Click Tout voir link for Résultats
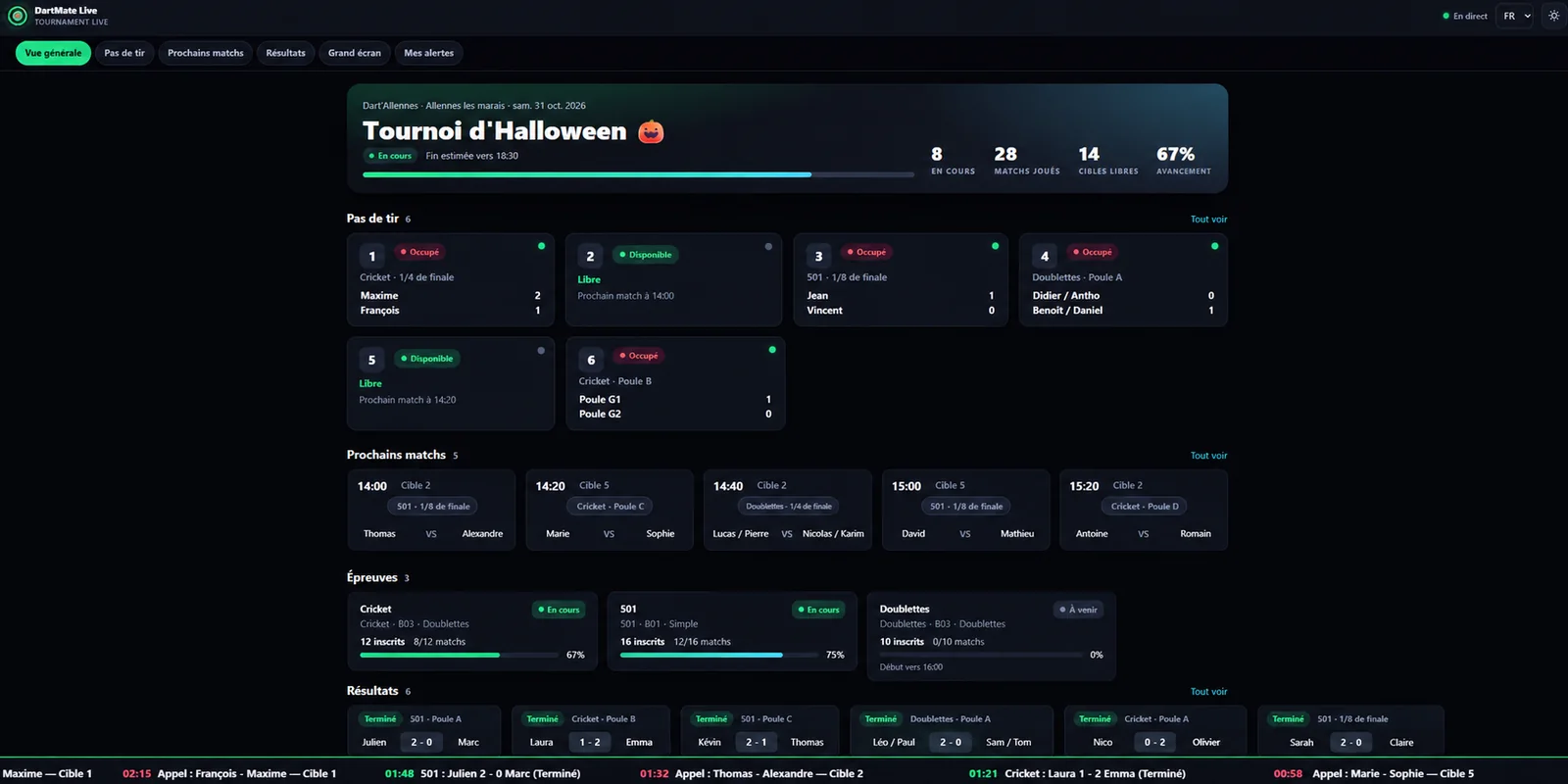 [x=1208, y=692]
